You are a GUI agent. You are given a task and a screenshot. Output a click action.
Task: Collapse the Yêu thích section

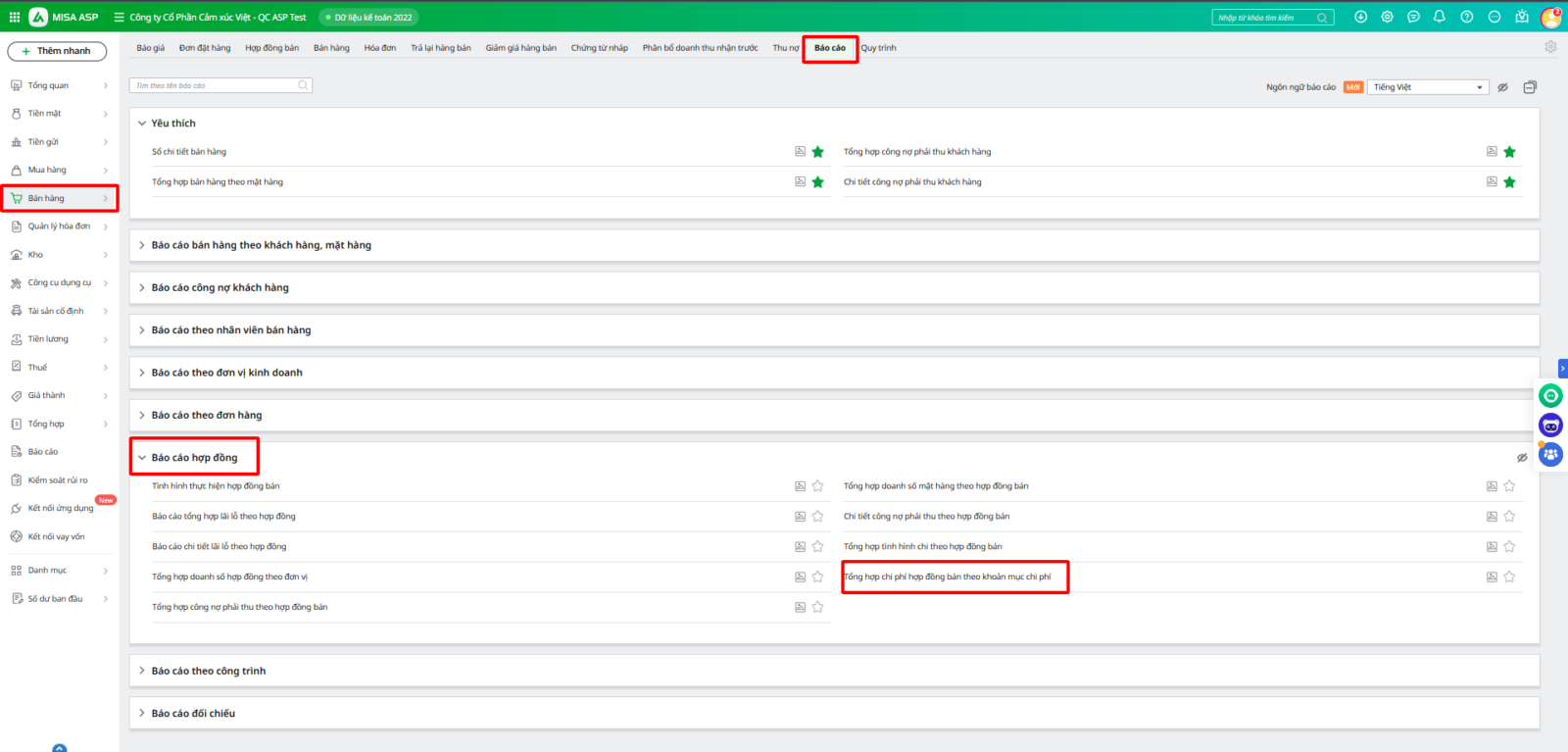click(x=142, y=124)
